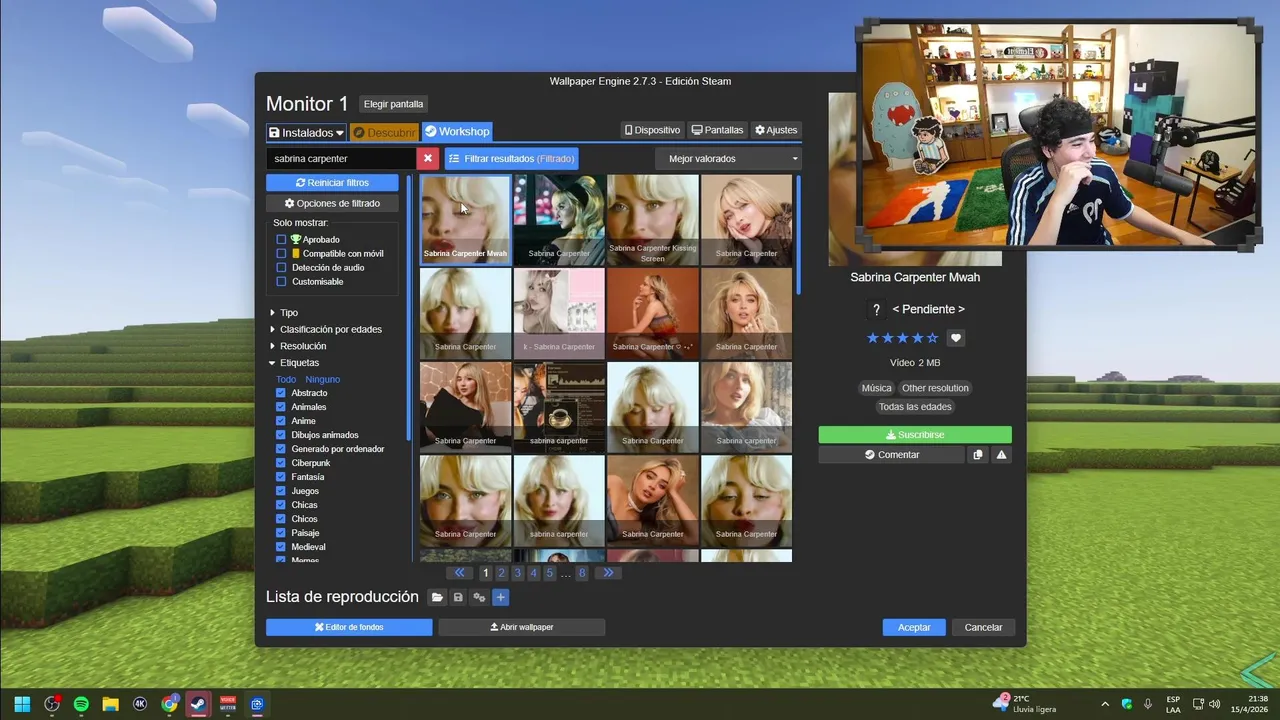Viewport: 1280px width, 720px height.
Task: Open microphone tray icon
Action: tap(1148, 704)
